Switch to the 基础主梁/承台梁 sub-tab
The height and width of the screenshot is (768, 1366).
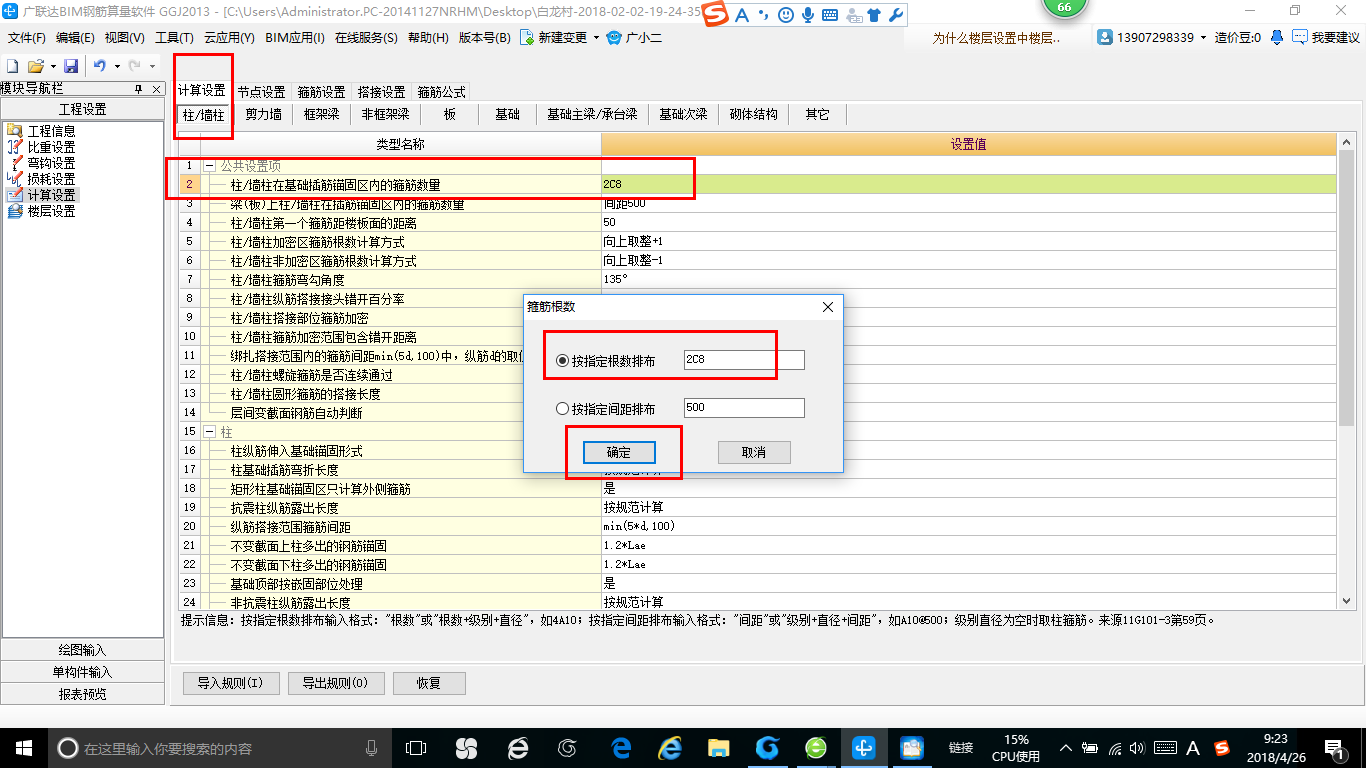[x=592, y=115]
